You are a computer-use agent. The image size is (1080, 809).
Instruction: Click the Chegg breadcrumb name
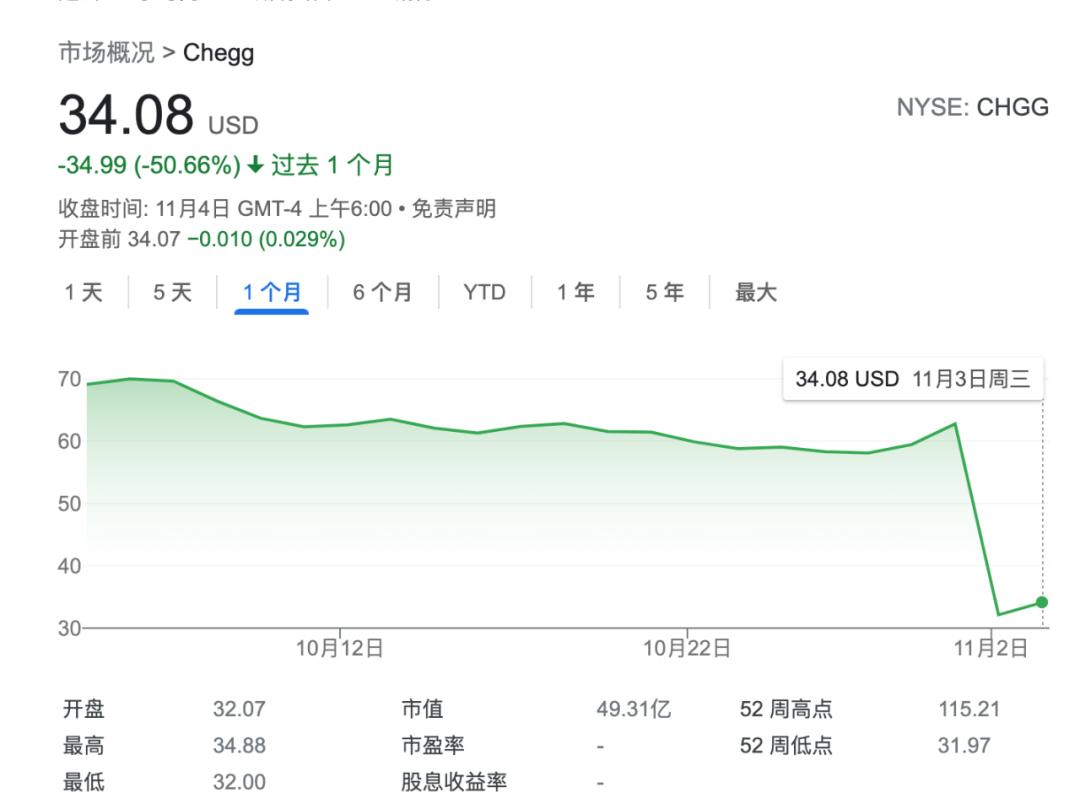218,53
